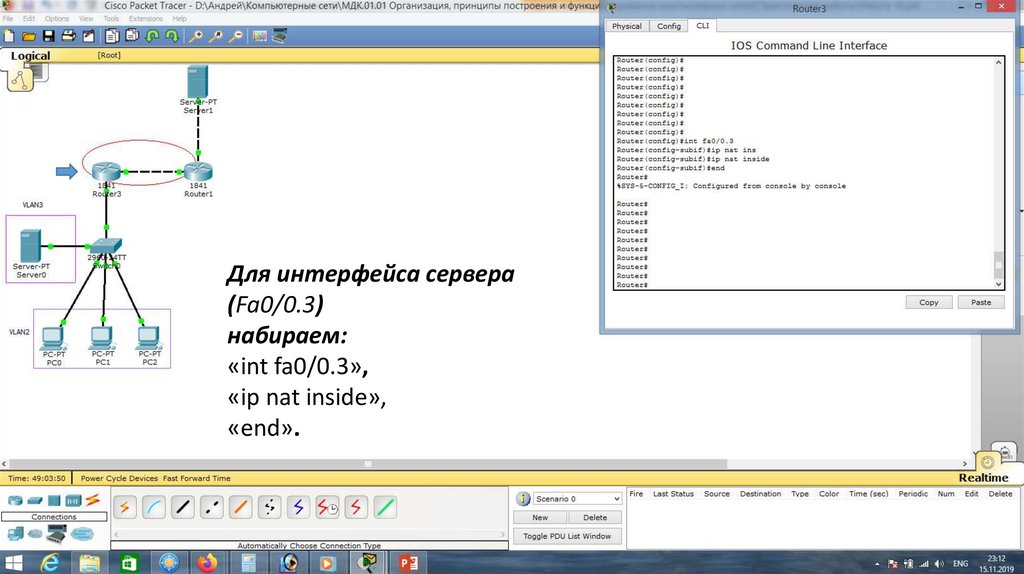Click inside the IOS command line terminal
Screen dimensions: 1024x574
(804, 173)
